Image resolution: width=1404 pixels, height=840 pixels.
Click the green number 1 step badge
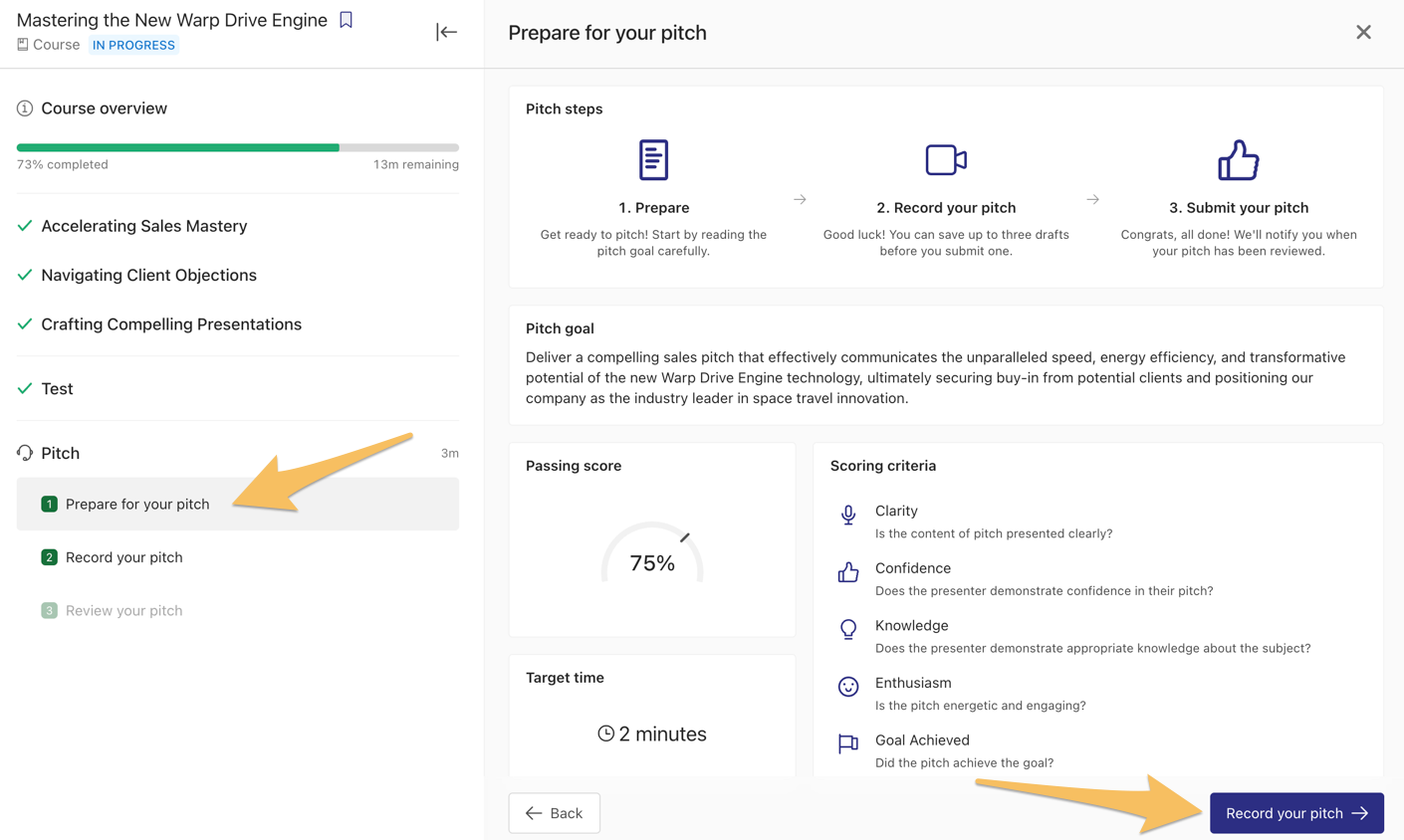tap(49, 504)
